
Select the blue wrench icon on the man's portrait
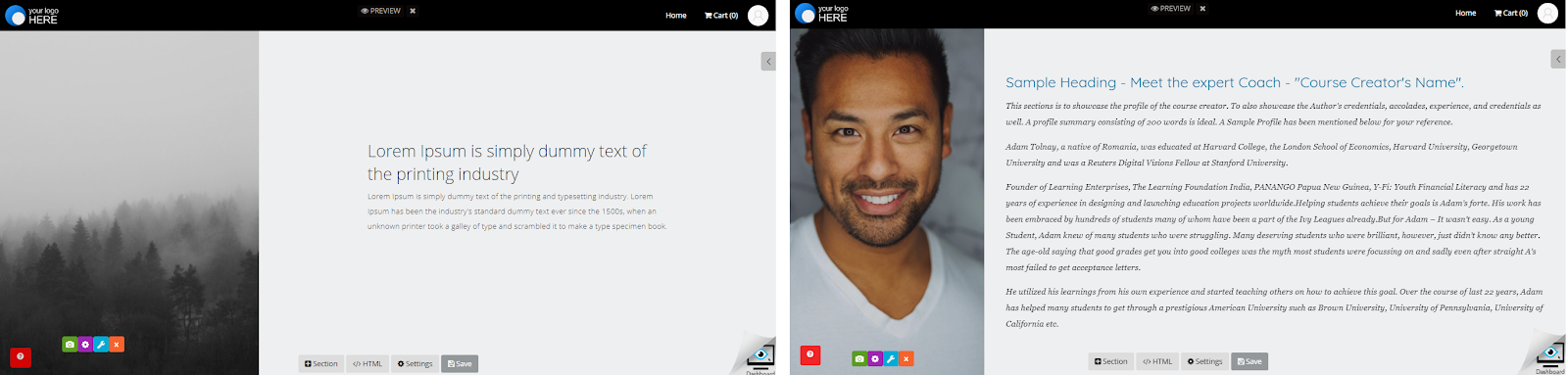(x=891, y=359)
